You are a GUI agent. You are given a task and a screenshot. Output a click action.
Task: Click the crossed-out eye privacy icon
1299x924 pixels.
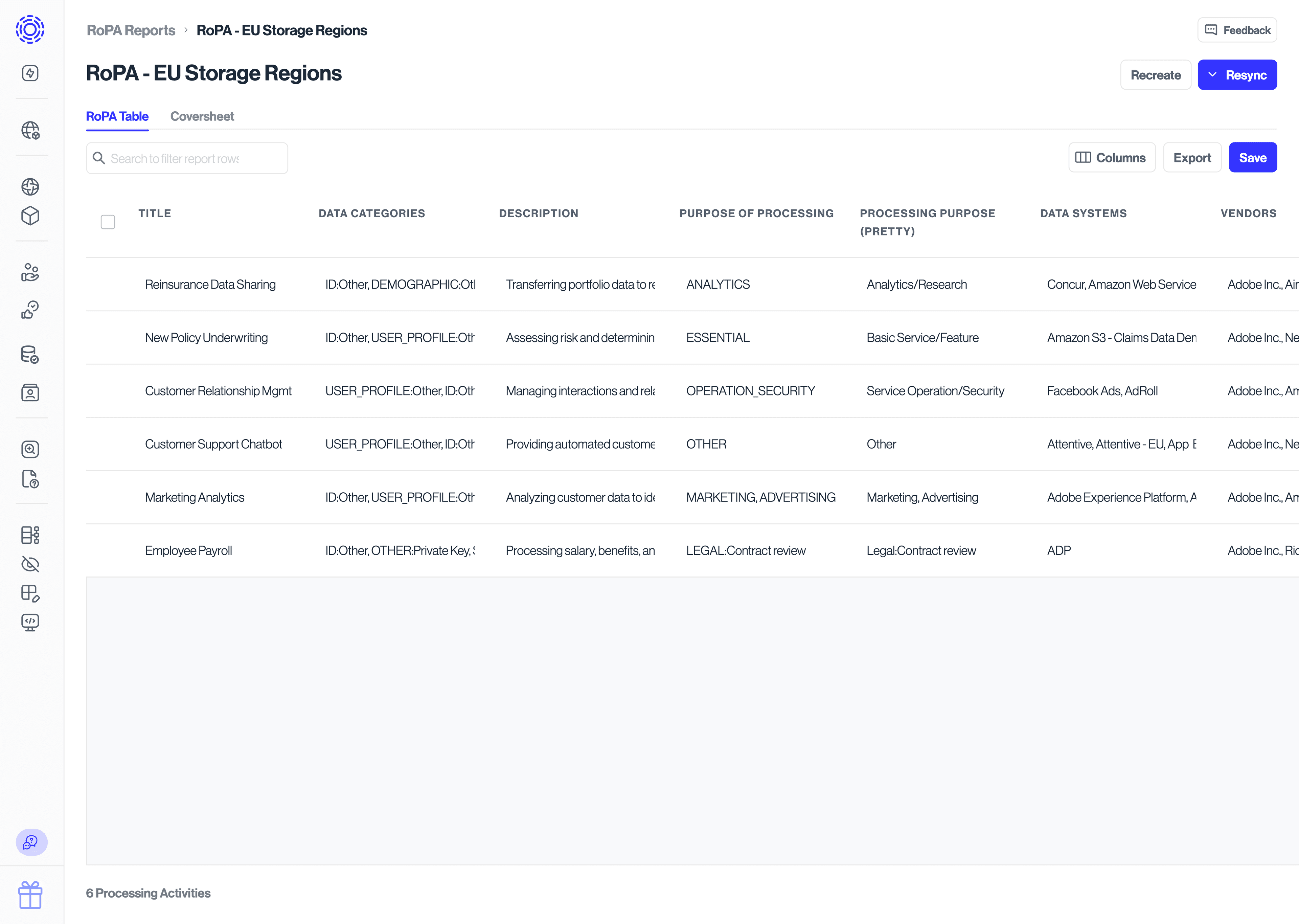pos(31,564)
